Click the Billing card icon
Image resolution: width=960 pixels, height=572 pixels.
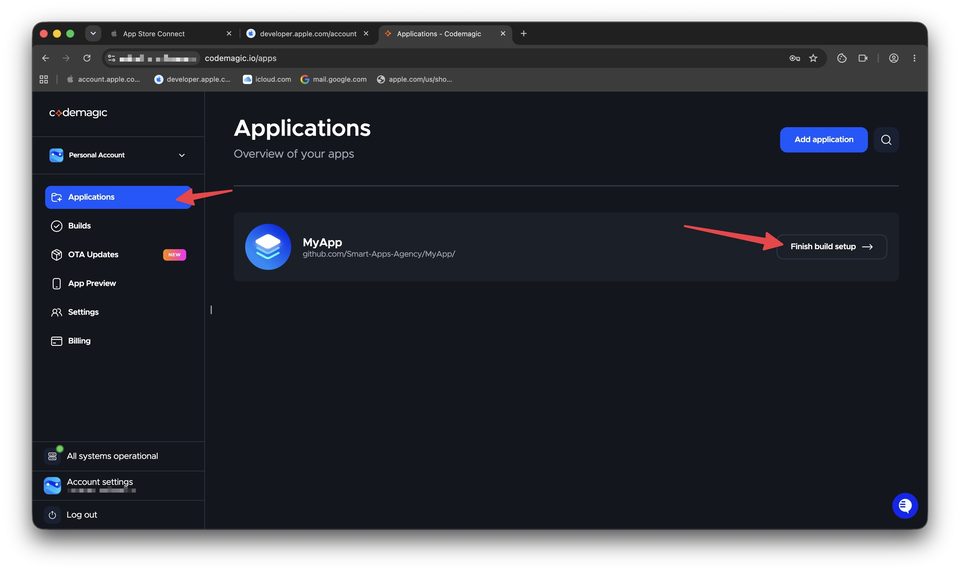(56, 341)
